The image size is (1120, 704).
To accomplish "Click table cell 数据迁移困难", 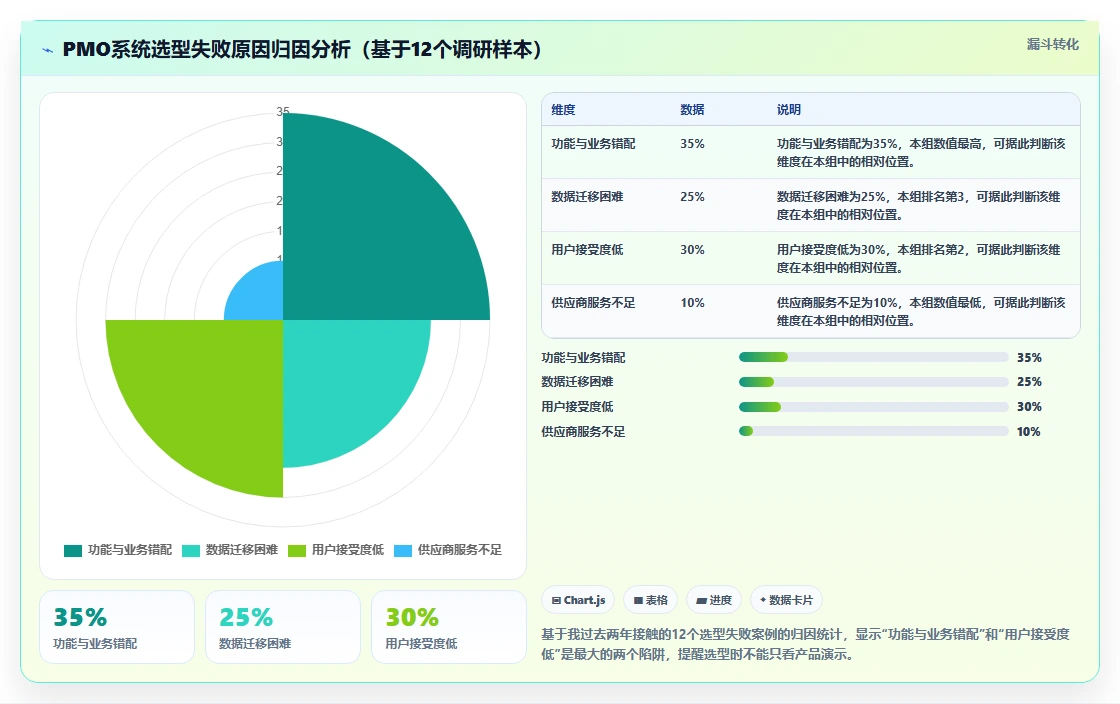I will tap(587, 196).
